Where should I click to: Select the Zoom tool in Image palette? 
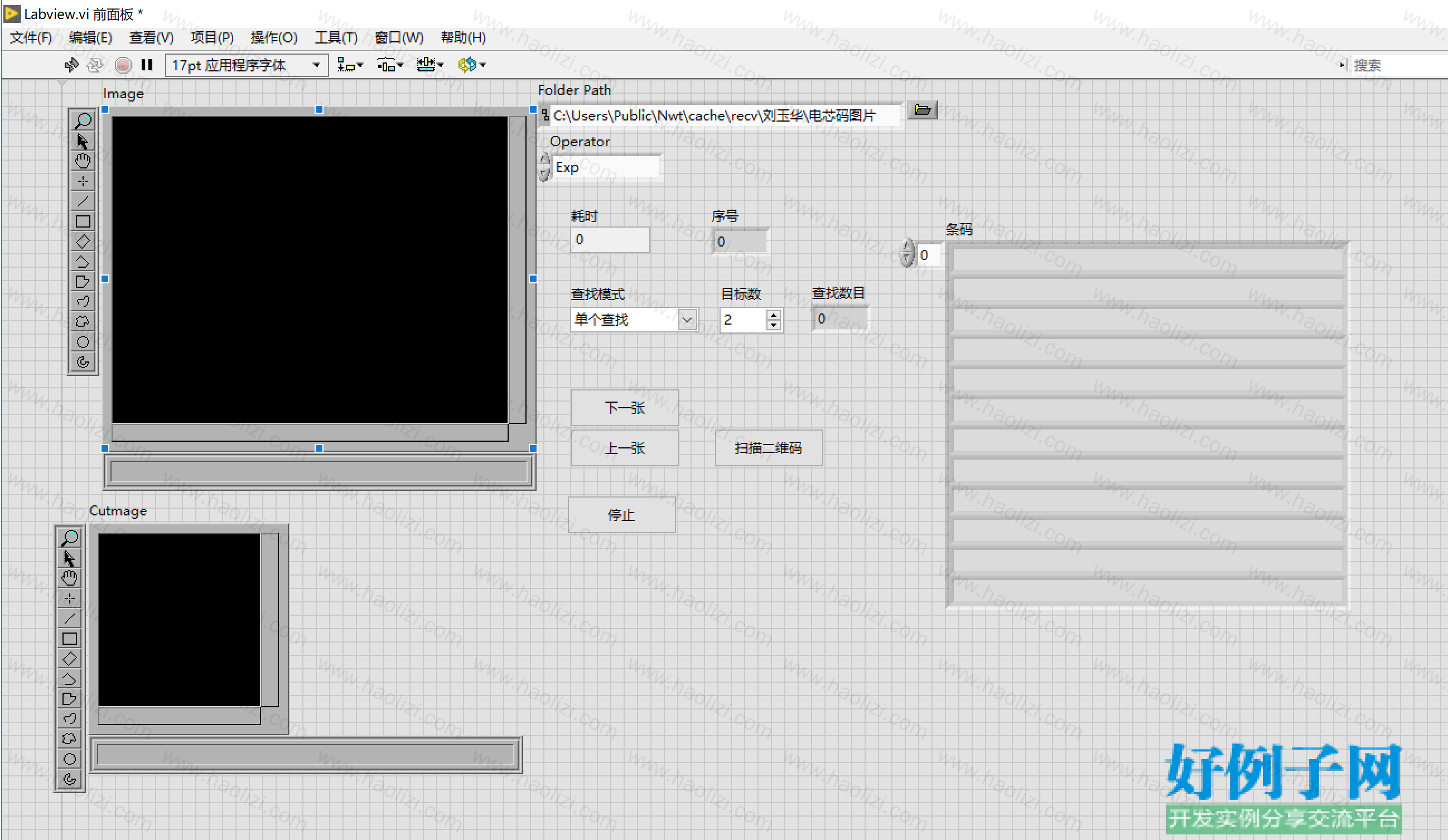(83, 120)
